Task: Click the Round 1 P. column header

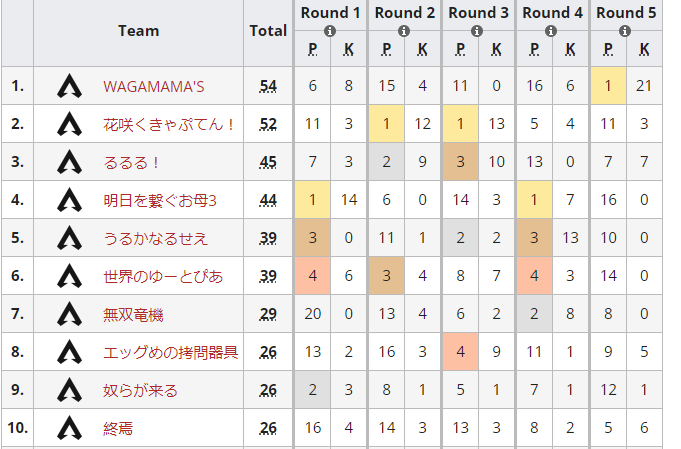Action: tap(313, 49)
